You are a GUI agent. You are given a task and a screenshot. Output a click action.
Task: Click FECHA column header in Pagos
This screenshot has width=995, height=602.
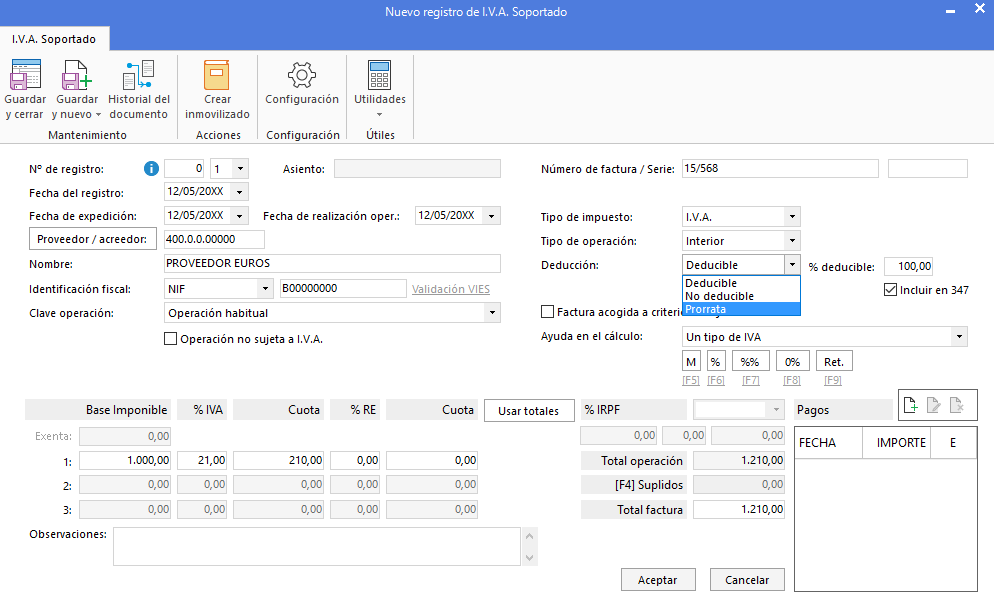[828, 443]
